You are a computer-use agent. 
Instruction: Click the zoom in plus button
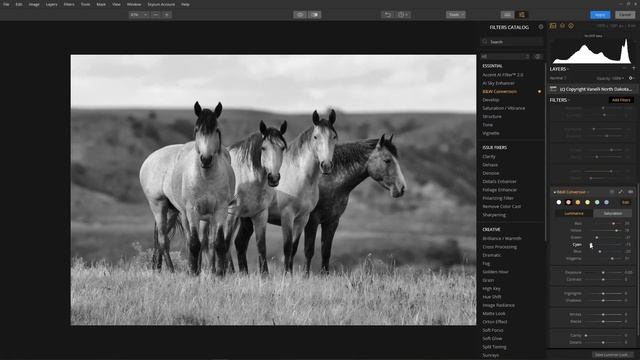coord(167,15)
